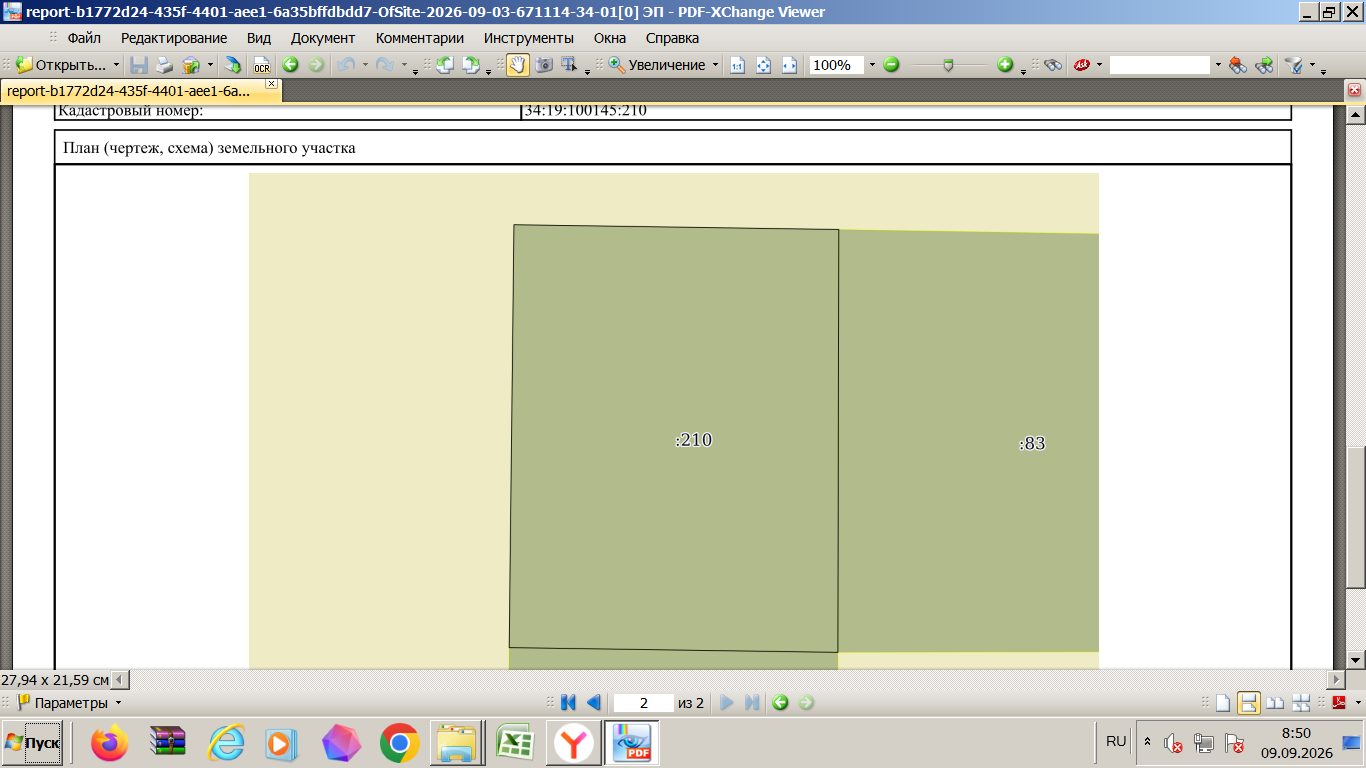1366x768 pixels.
Task: Select the Hand tool
Action: (x=517, y=65)
